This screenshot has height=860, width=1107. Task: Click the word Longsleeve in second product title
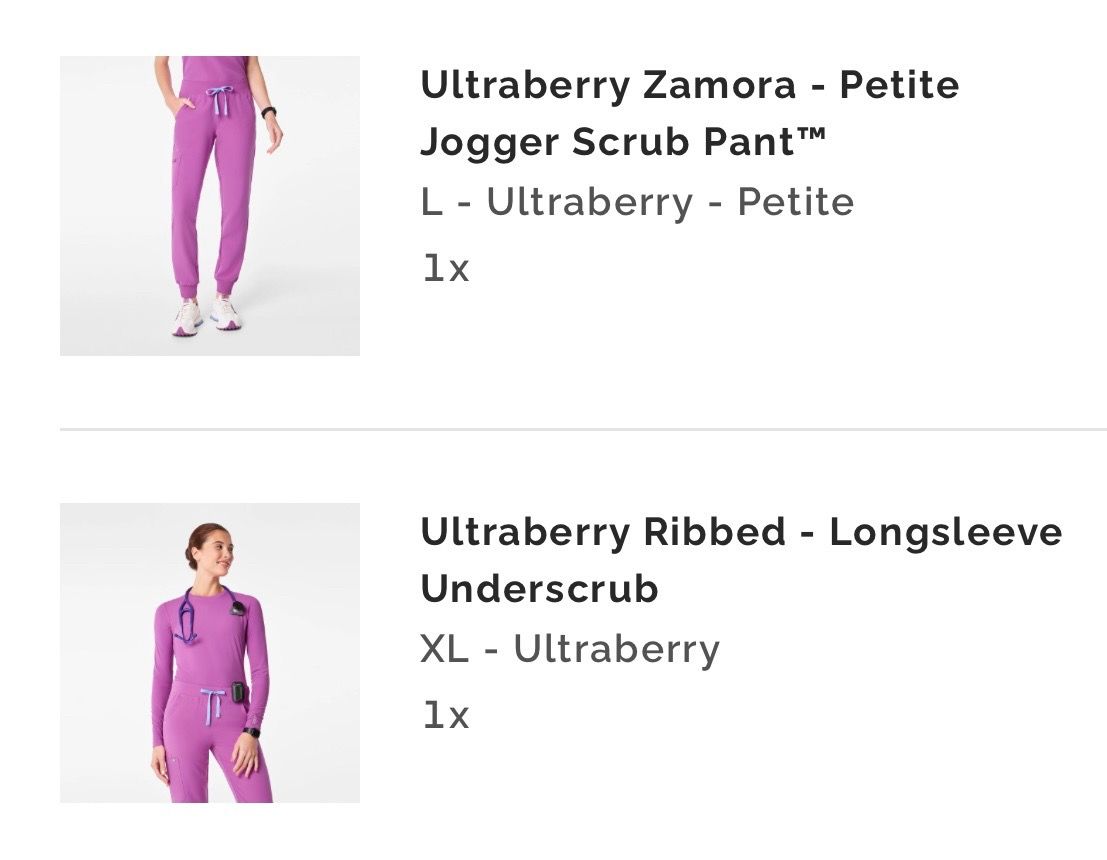tap(946, 532)
